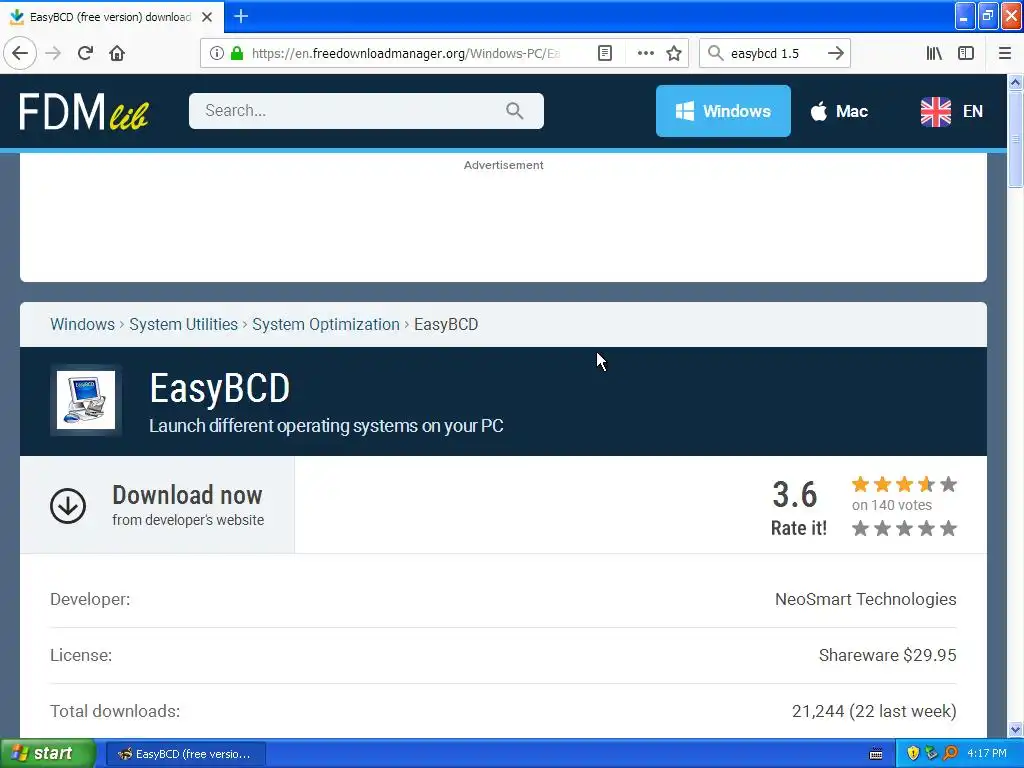Reload the current page
The image size is (1024, 768).
click(85, 54)
